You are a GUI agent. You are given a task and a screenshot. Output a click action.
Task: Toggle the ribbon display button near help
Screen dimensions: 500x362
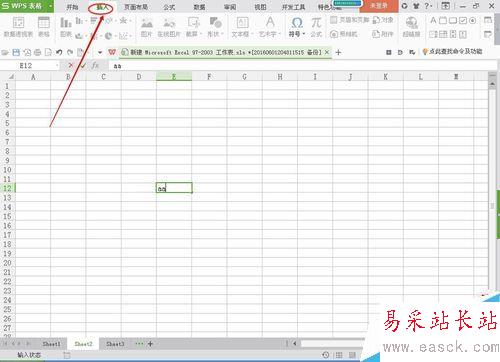[445, 6]
